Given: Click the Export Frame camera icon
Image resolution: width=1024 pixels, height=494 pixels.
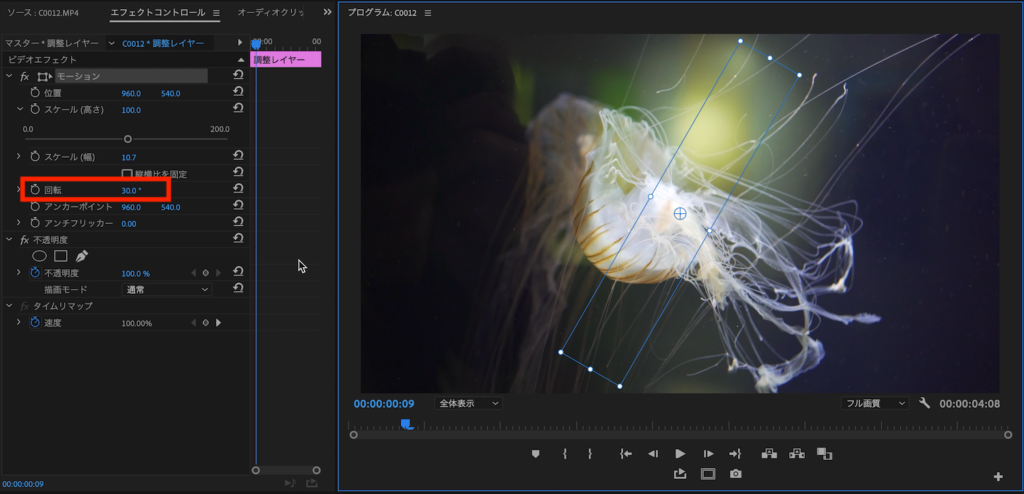Looking at the screenshot, I should click(735, 474).
